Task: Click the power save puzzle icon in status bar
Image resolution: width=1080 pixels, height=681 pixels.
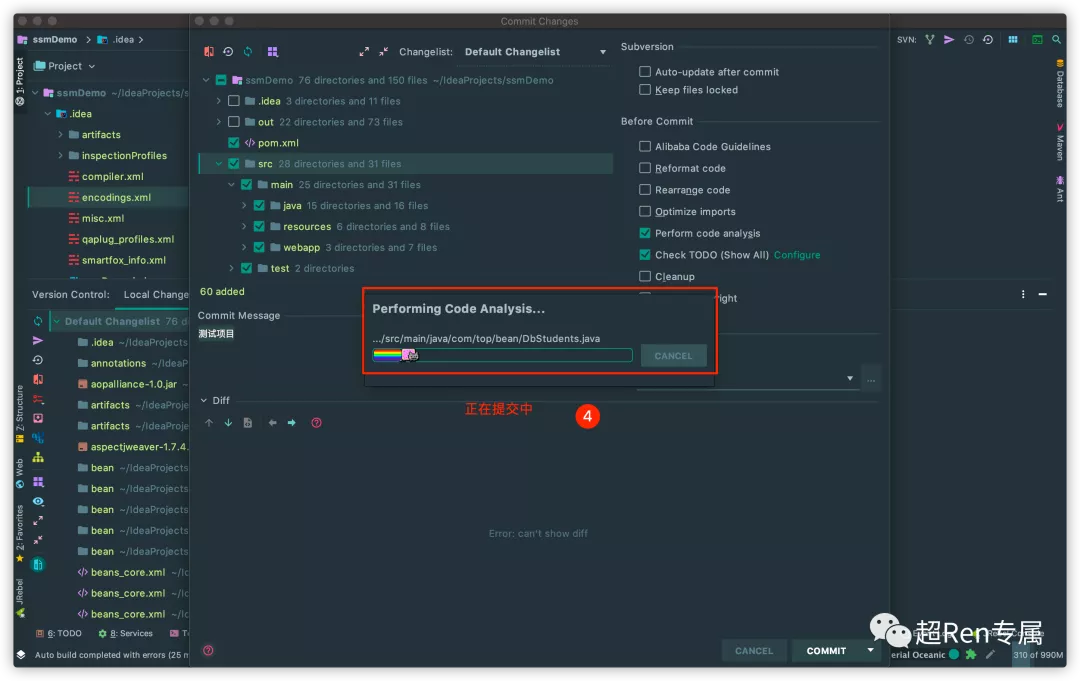Action: 970,654
